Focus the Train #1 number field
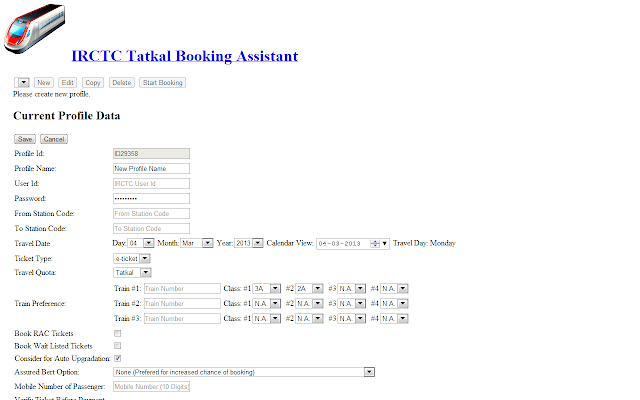 tap(182, 289)
